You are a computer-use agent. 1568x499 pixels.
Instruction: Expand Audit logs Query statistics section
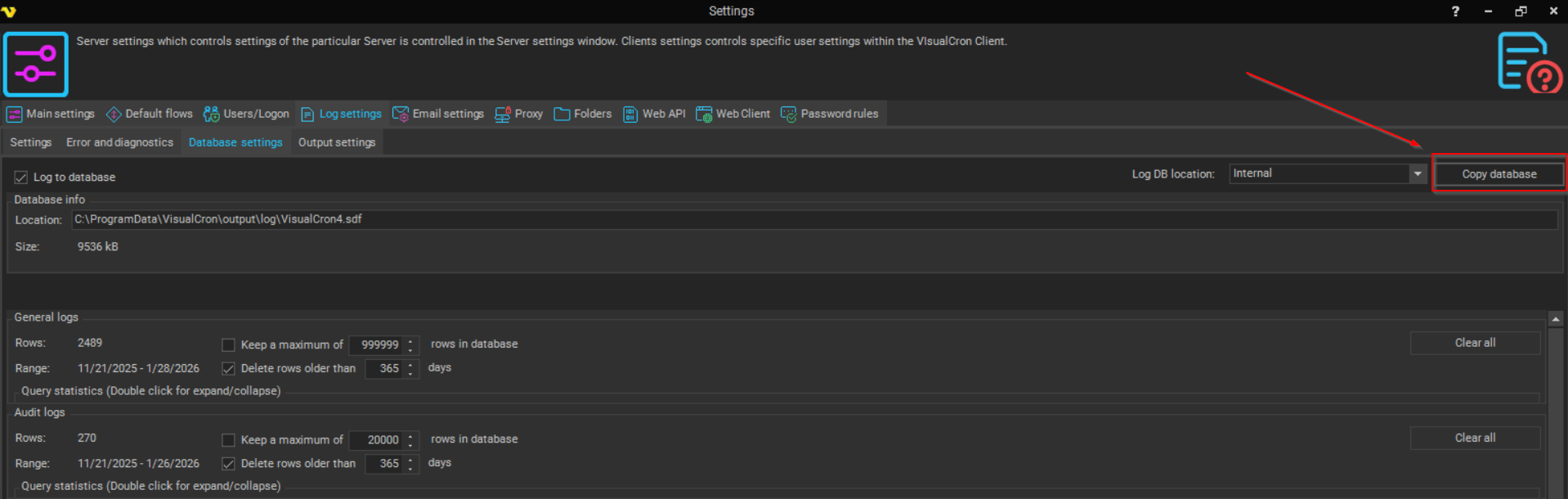tap(150, 486)
